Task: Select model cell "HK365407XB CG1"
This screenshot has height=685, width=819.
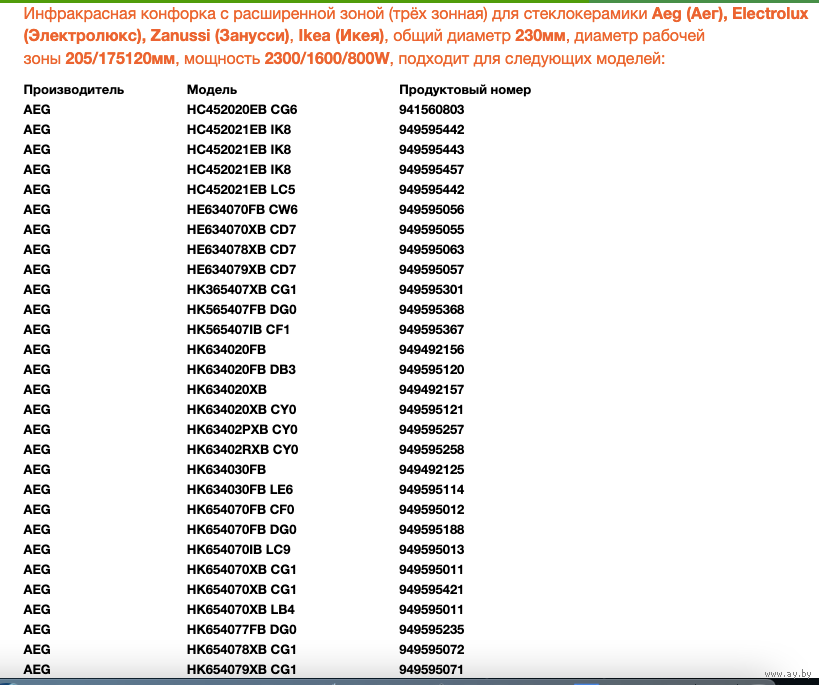Action: point(241,289)
